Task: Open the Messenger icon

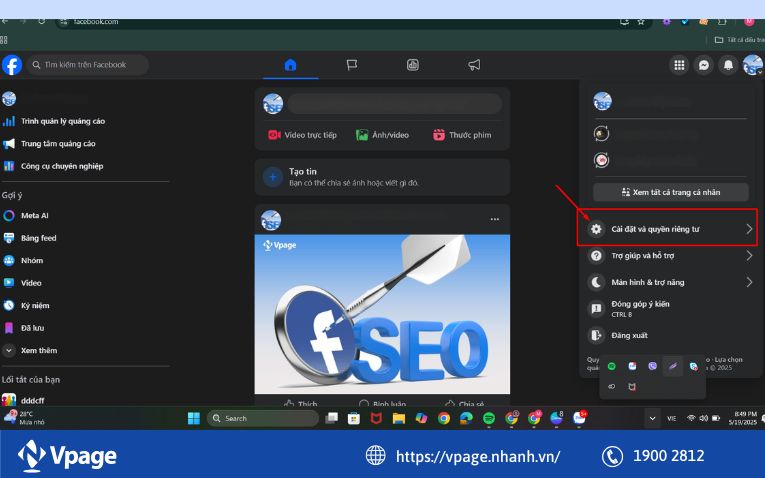Action: coord(704,65)
